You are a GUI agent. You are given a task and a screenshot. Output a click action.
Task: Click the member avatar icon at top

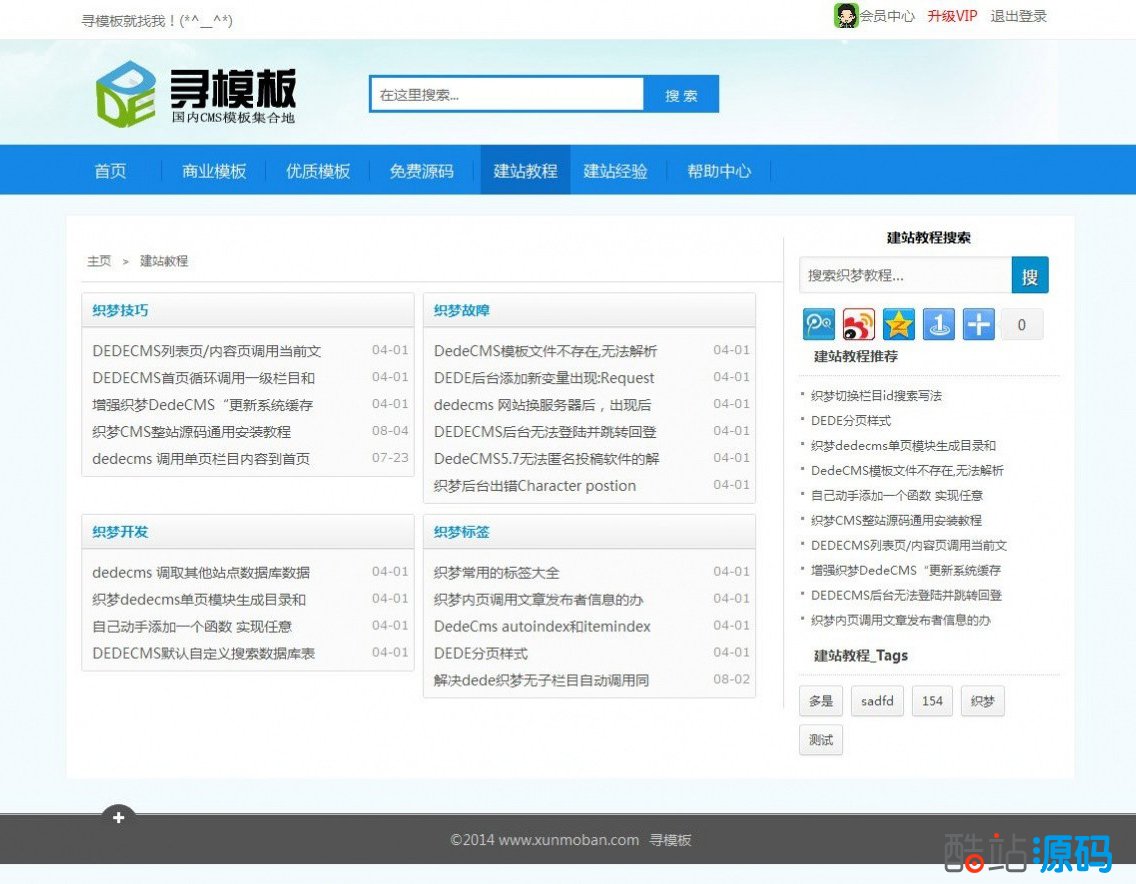846,16
